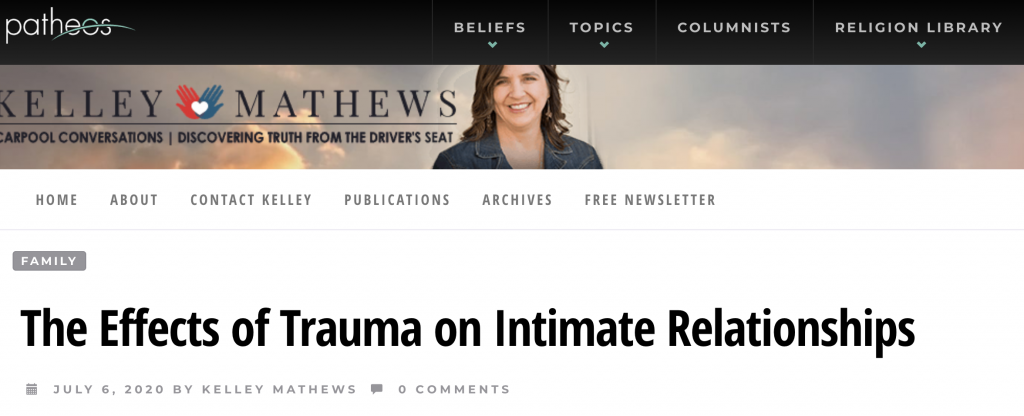Go to the Home tab
The height and width of the screenshot is (416, 1024).
click(x=57, y=200)
